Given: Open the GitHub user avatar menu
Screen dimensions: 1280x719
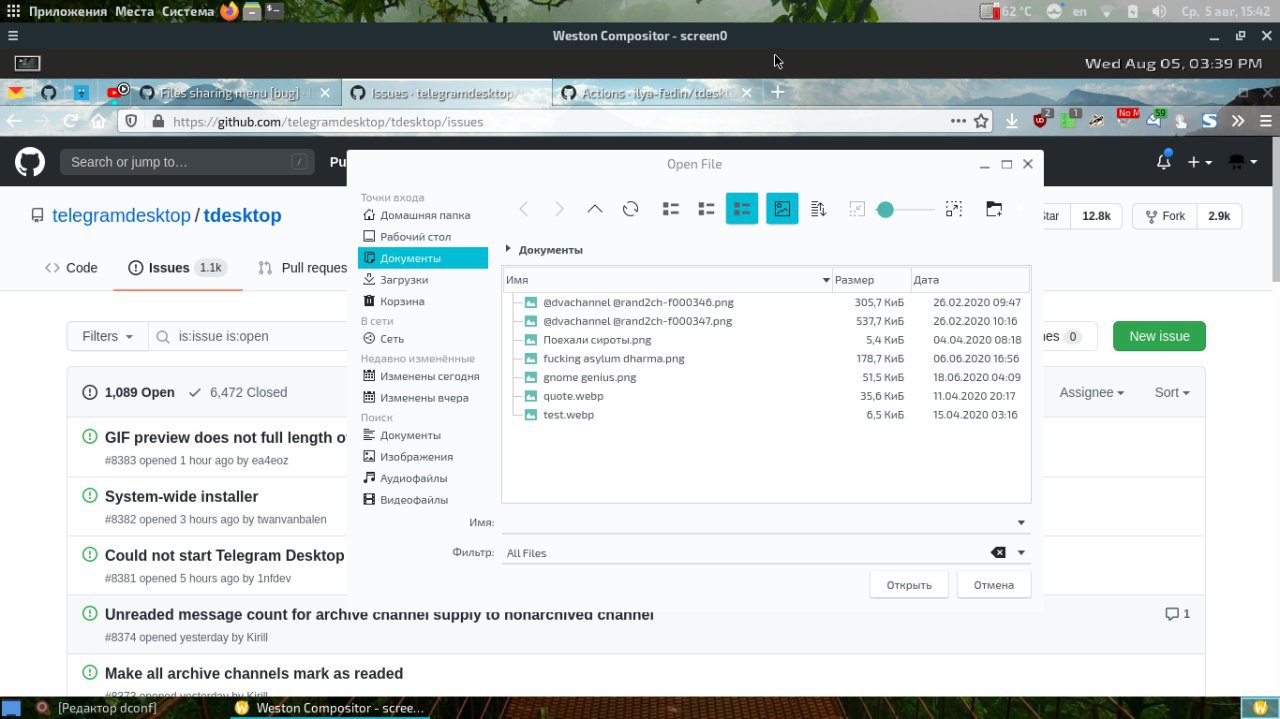Looking at the screenshot, I should pyautogui.click(x=1242, y=162).
